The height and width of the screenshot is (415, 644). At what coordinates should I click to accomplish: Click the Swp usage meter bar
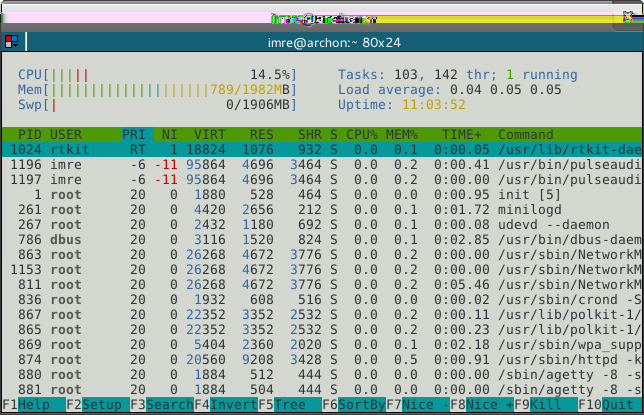(157, 105)
